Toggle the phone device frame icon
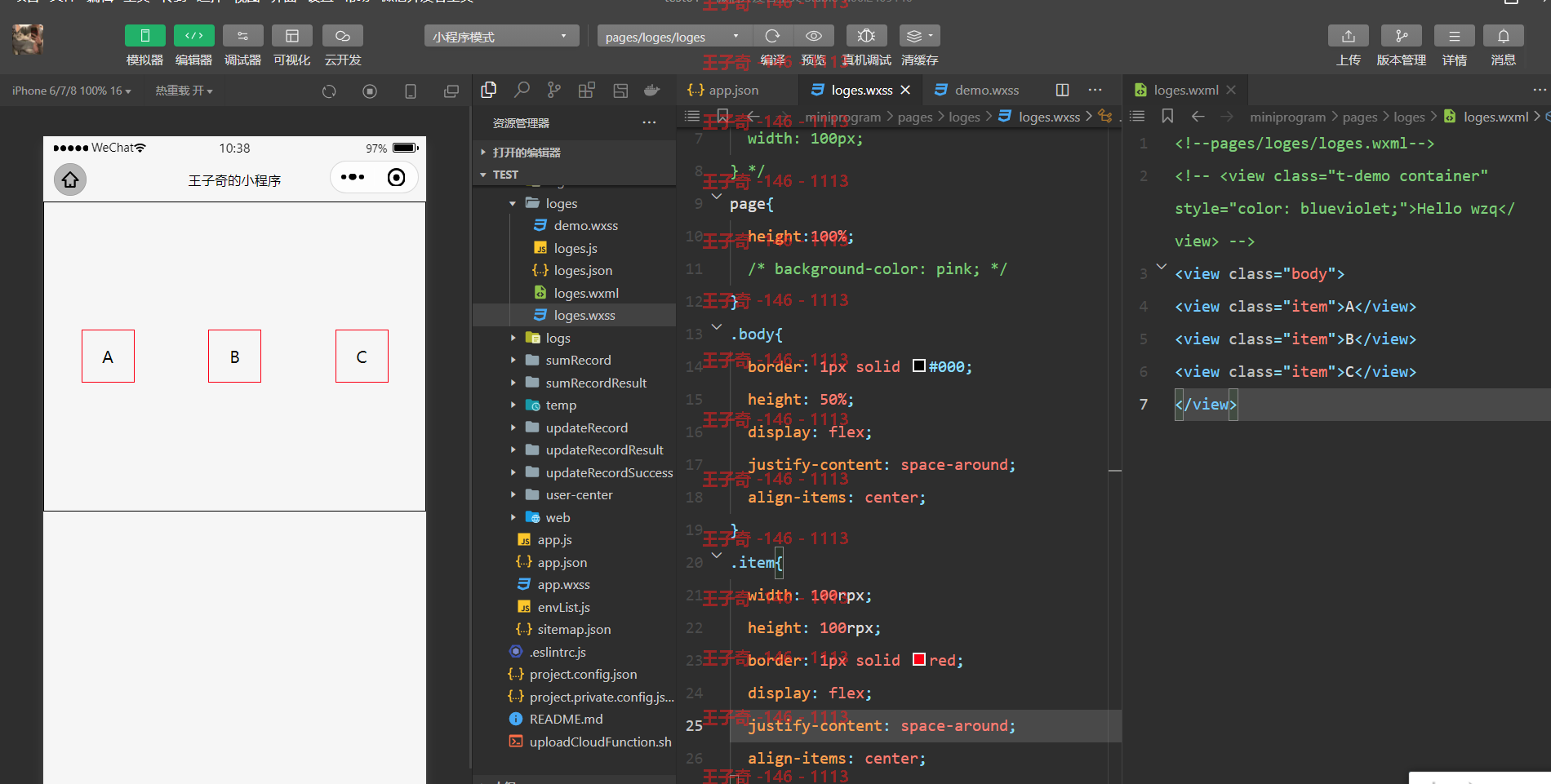The image size is (1551, 784). click(411, 91)
